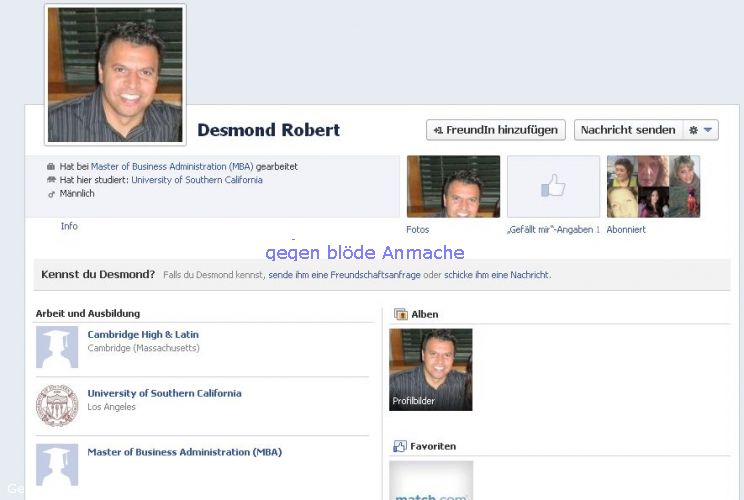Open the large profile picture

pos(115,74)
